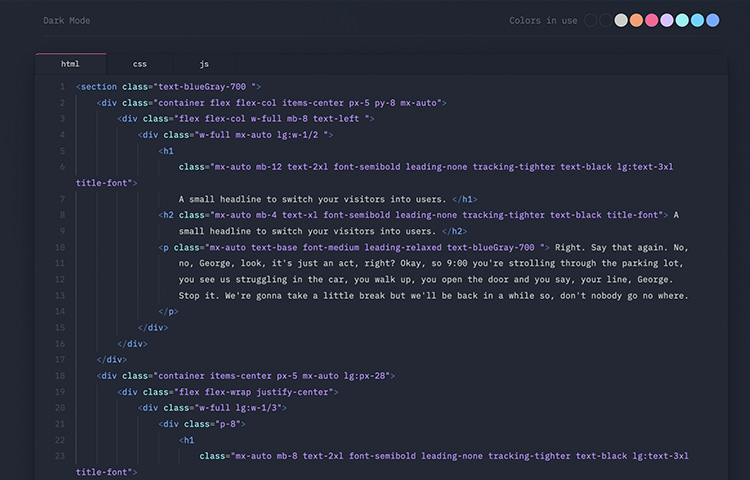Click line number 1 in gutter
The image size is (750, 480).
62,87
